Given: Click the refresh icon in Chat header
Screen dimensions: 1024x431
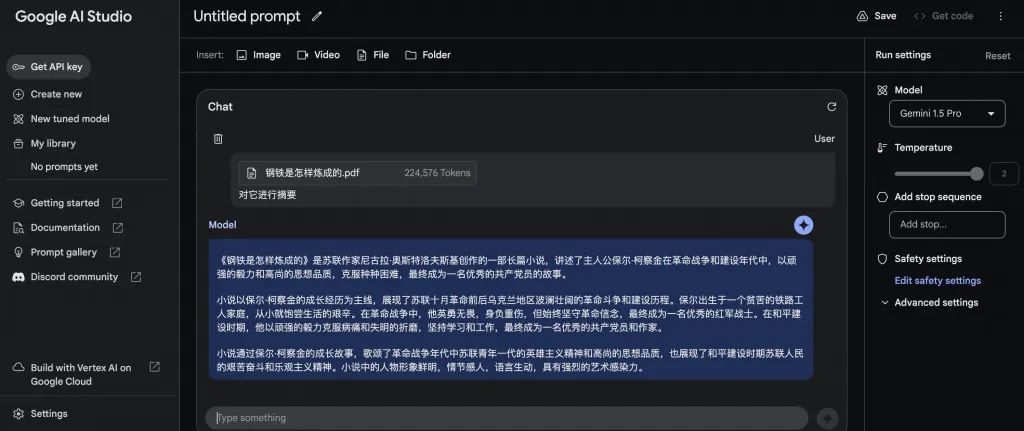Looking at the screenshot, I should 831,107.
